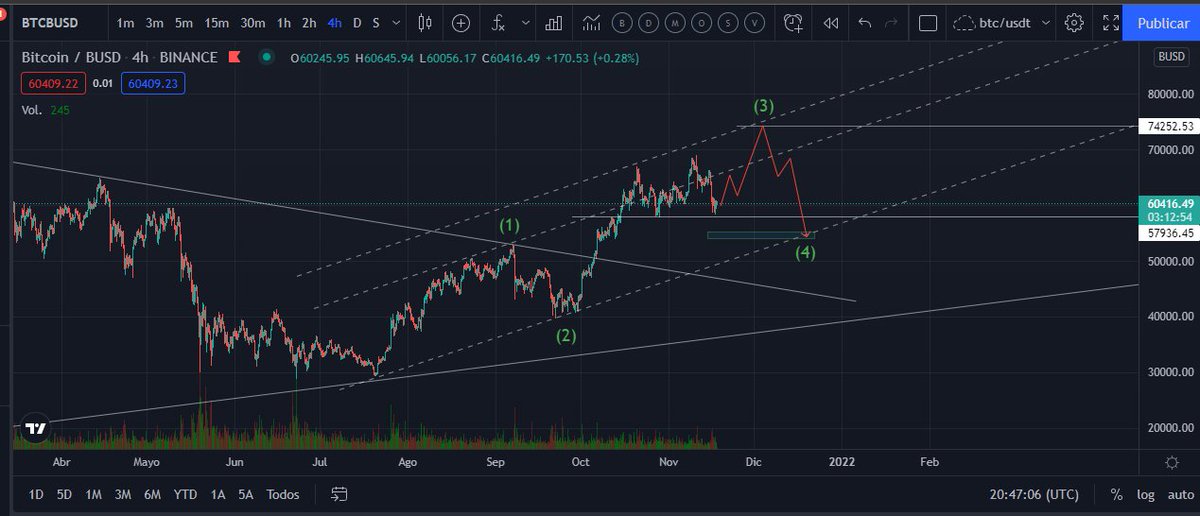Open the strategy templates chart icon
The height and width of the screenshot is (516, 1200).
[592, 22]
